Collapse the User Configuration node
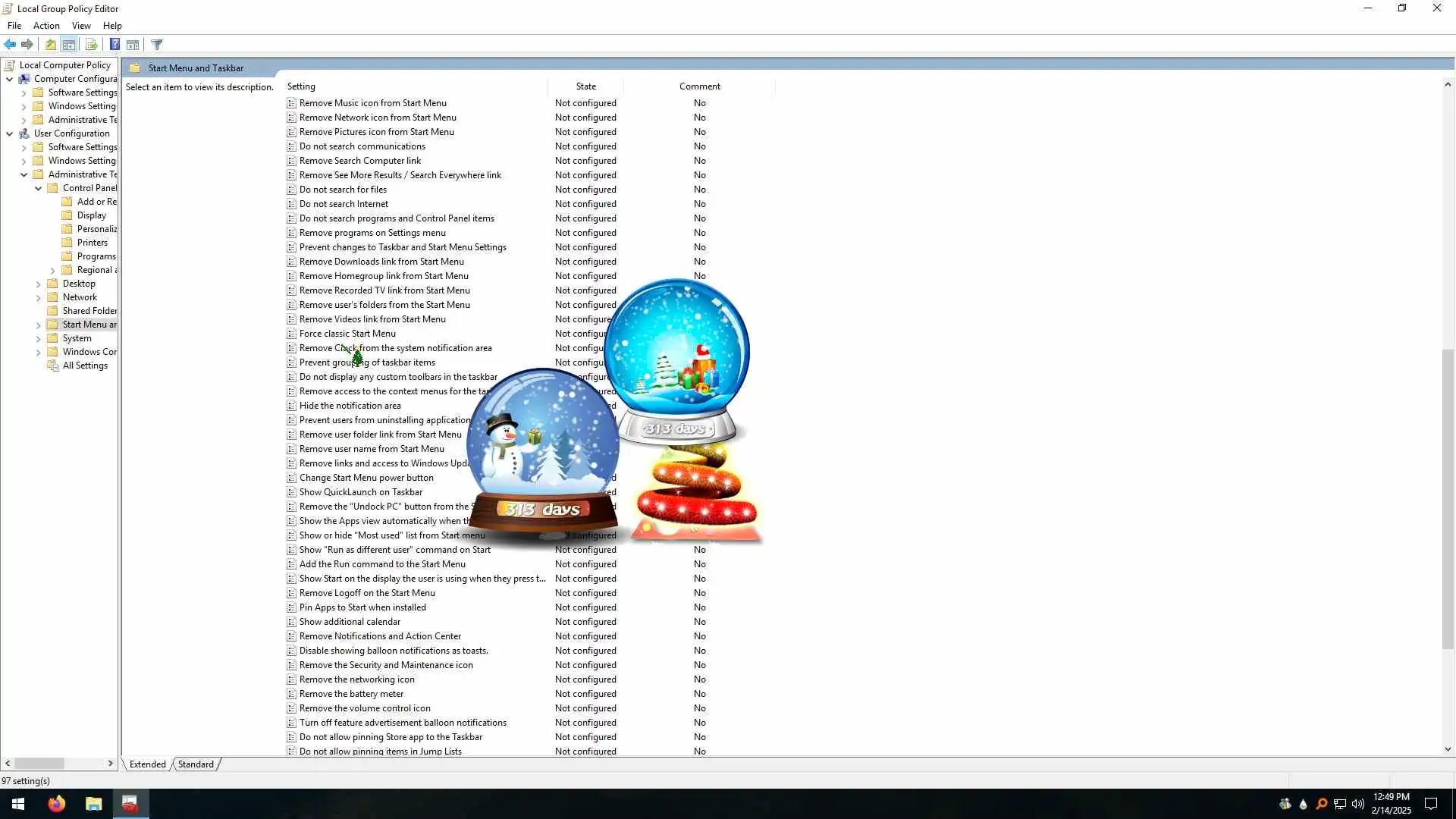Viewport: 1456px width, 819px height. coord(9,133)
